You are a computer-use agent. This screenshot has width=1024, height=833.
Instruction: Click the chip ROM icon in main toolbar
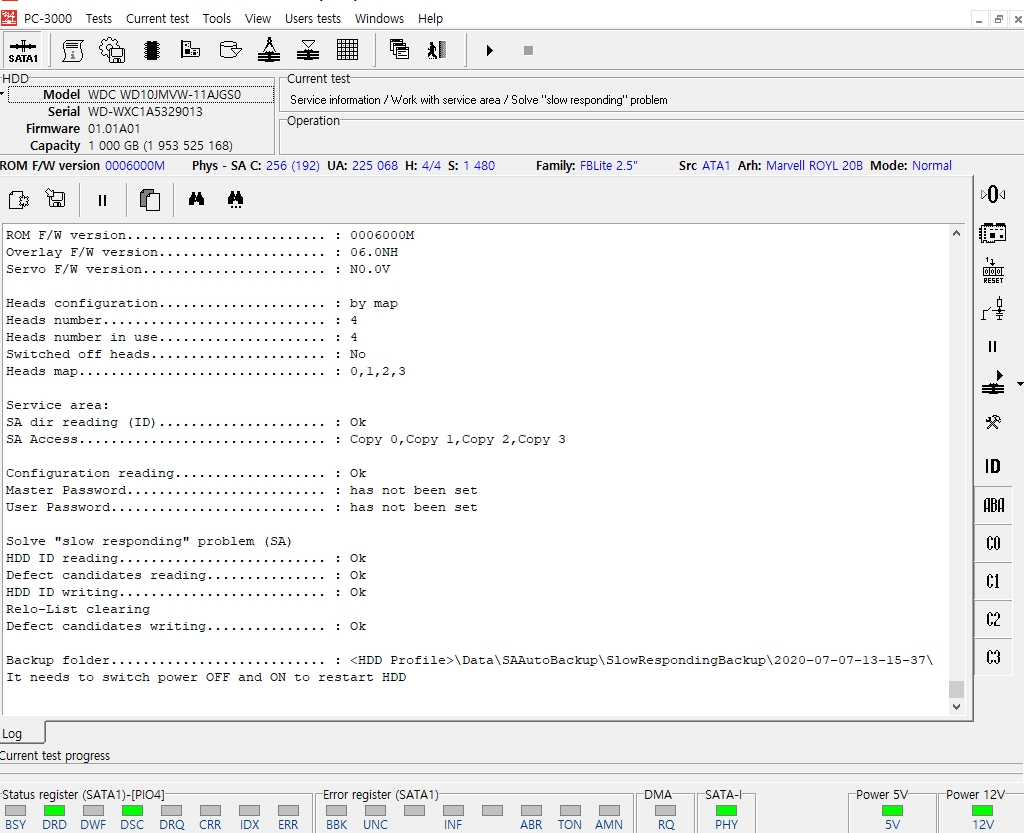pos(152,50)
